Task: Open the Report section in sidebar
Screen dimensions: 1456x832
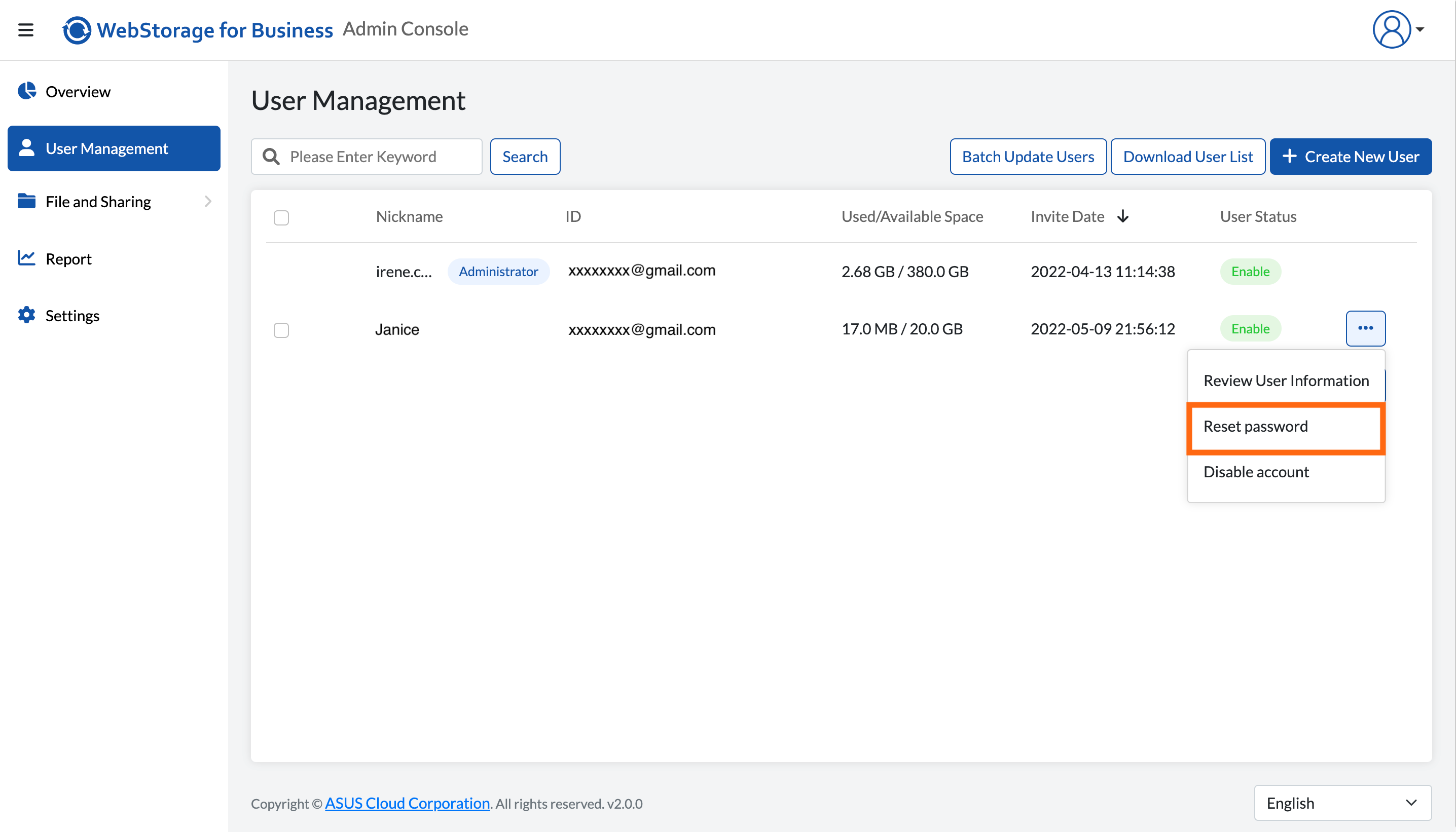Action: pyautogui.click(x=114, y=258)
